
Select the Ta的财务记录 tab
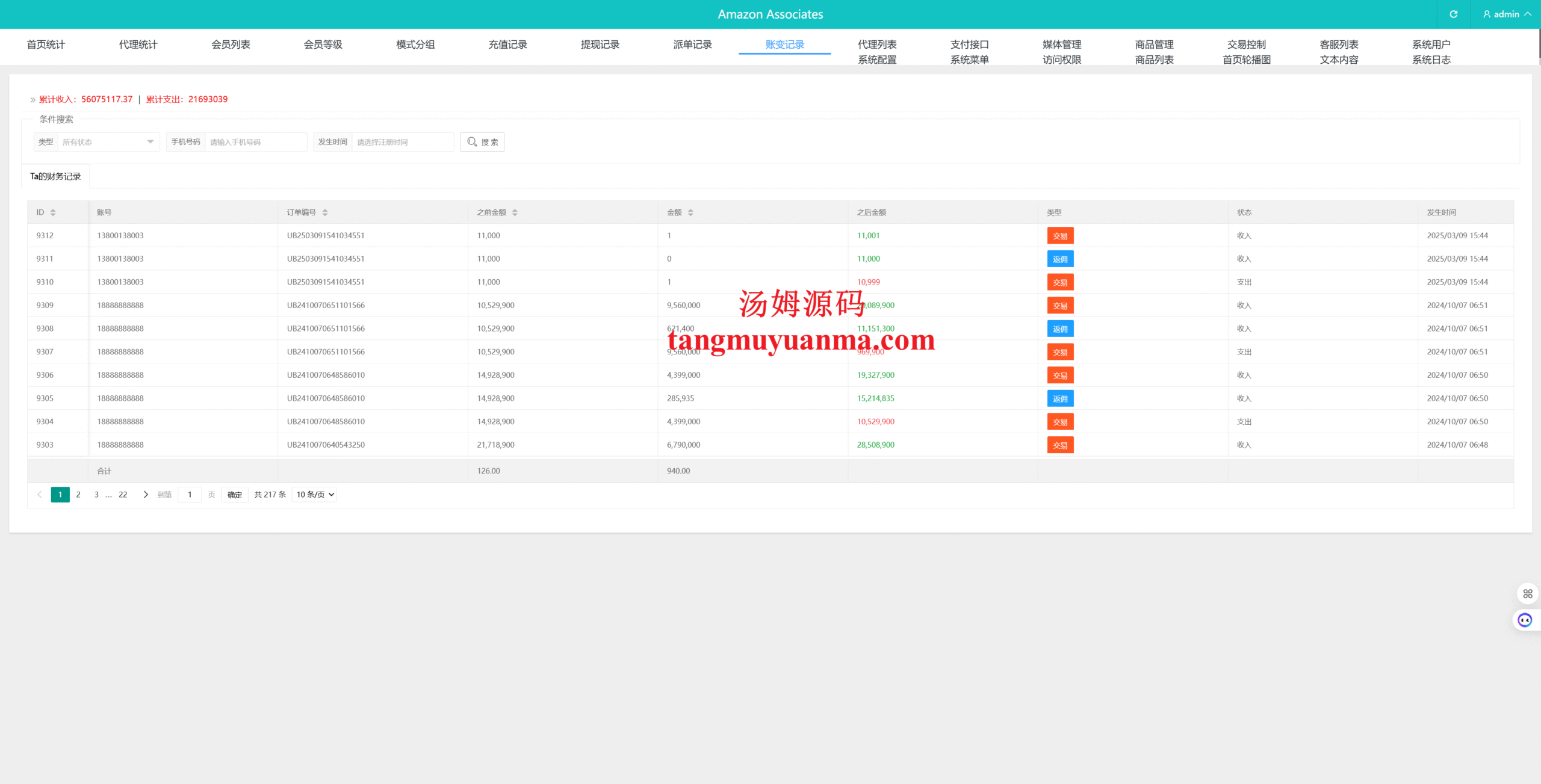click(x=55, y=176)
